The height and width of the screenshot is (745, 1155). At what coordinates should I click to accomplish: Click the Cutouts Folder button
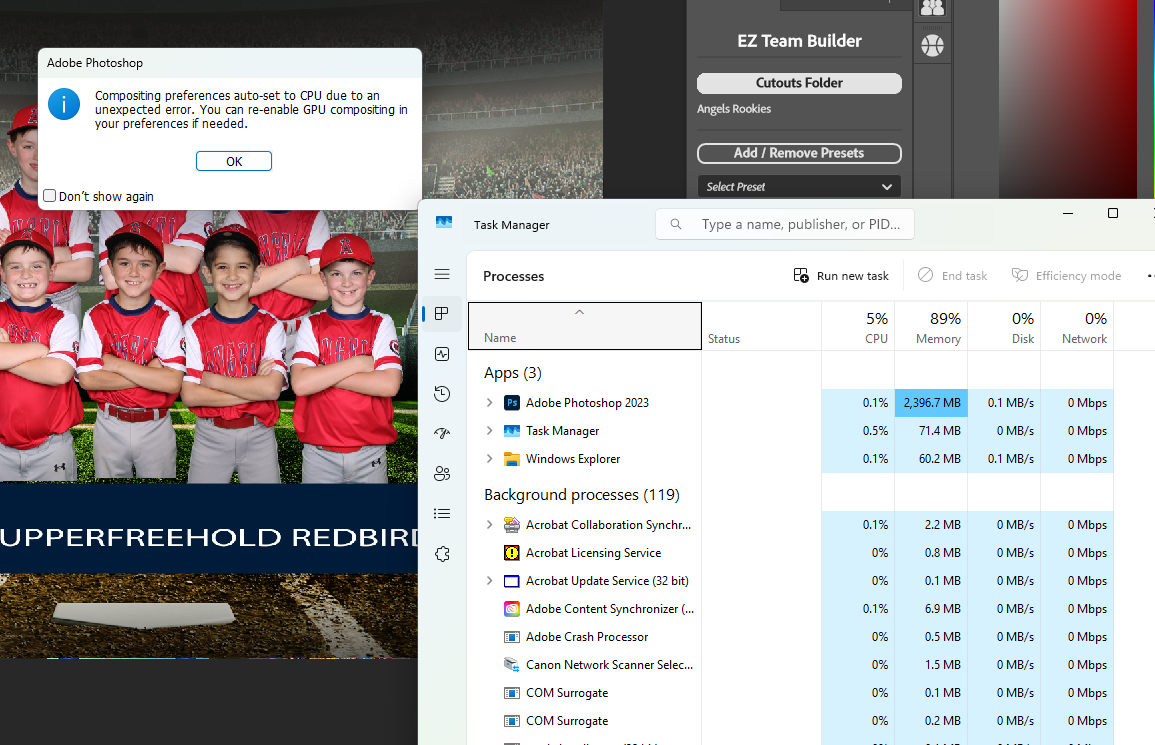tap(799, 83)
